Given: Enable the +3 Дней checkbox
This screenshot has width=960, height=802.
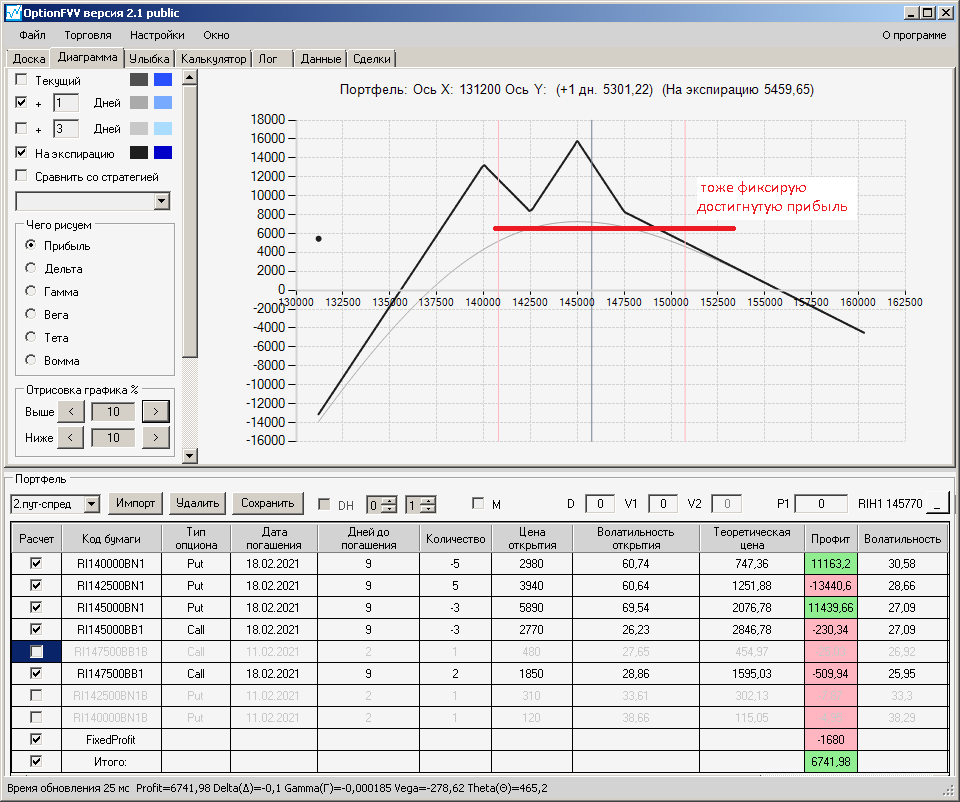Looking at the screenshot, I should pos(21,128).
